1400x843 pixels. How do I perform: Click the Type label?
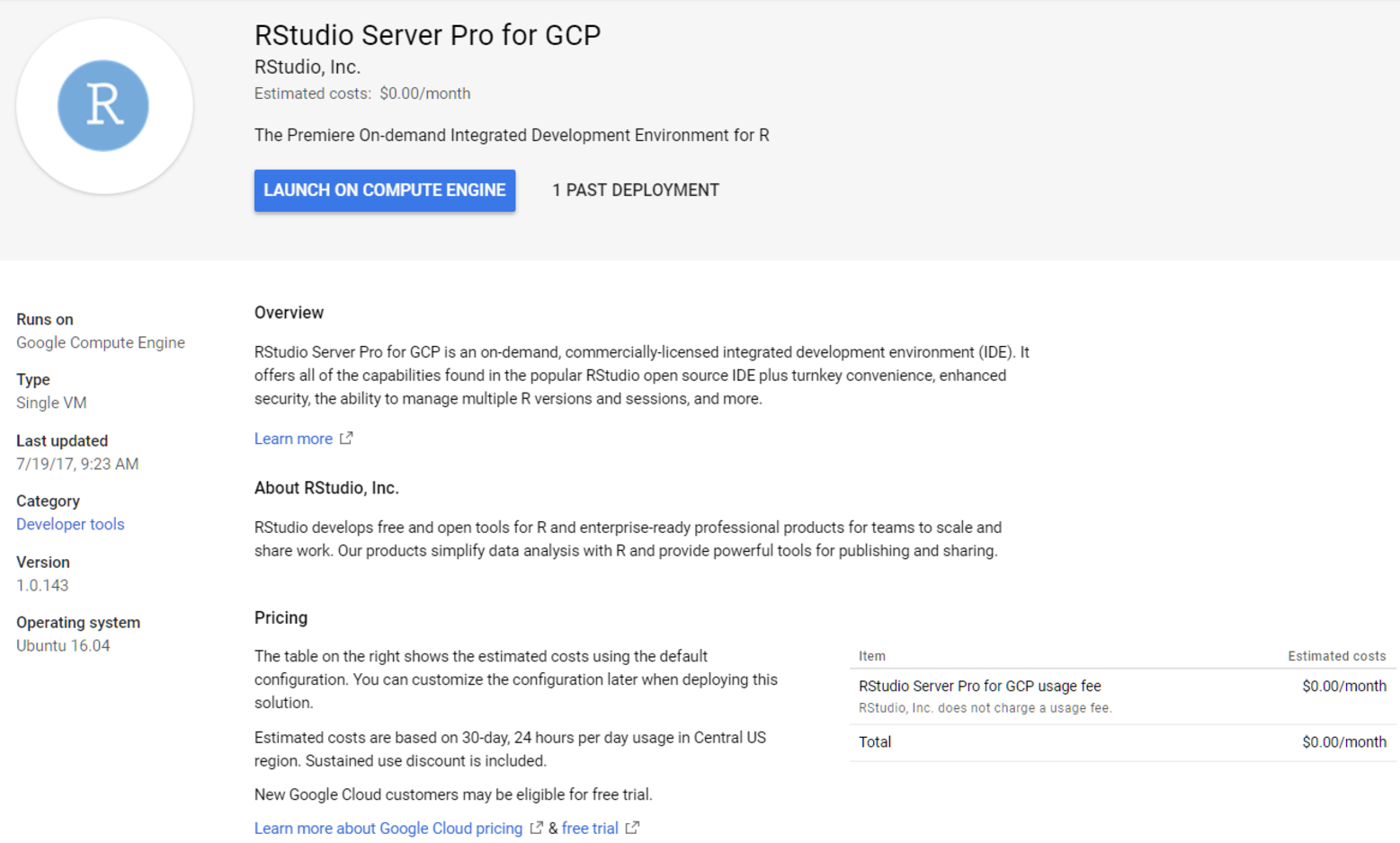point(33,379)
